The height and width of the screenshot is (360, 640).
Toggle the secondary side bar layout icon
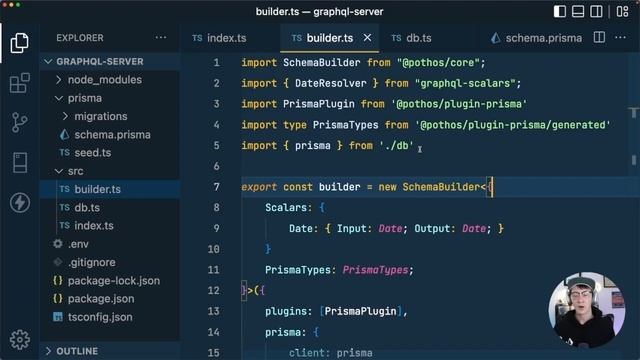pos(596,11)
